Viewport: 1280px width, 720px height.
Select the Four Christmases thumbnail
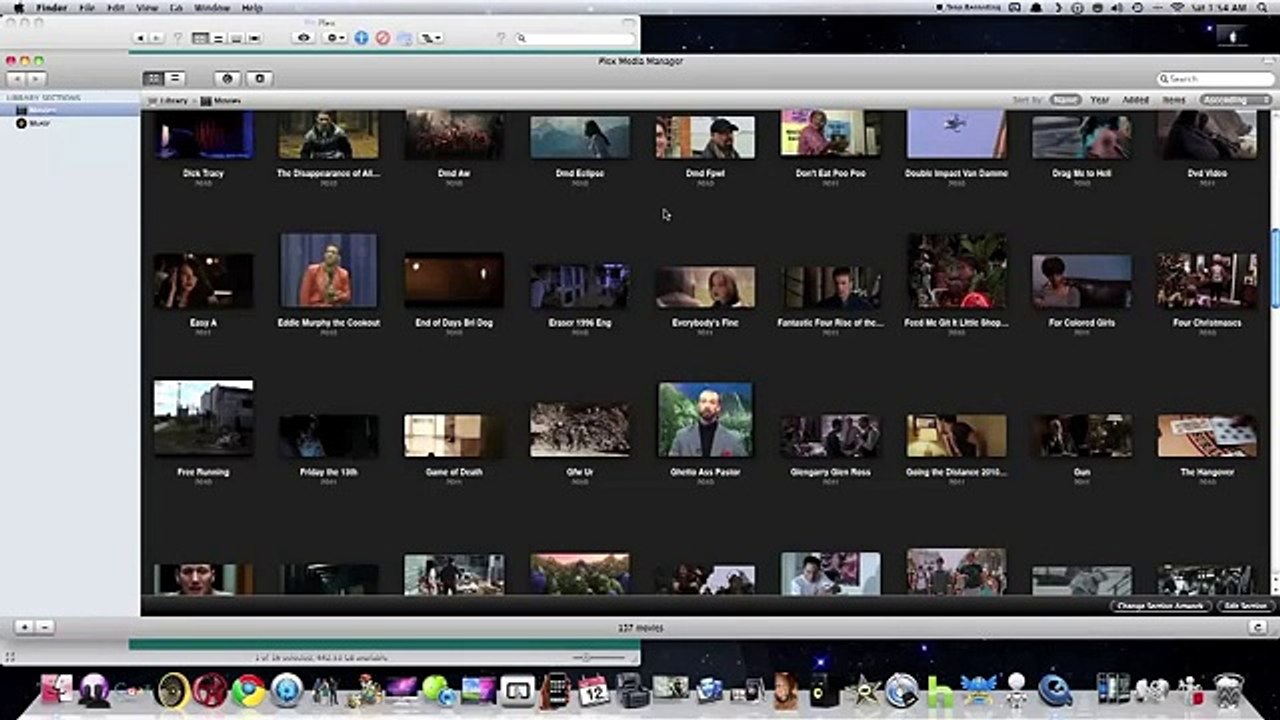pyautogui.click(x=1208, y=280)
